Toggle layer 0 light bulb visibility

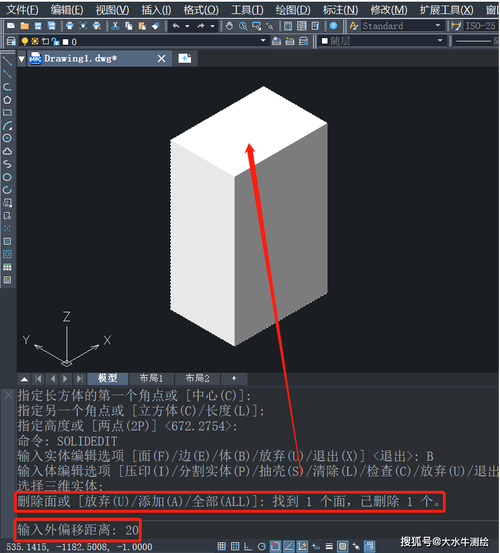pos(24,41)
